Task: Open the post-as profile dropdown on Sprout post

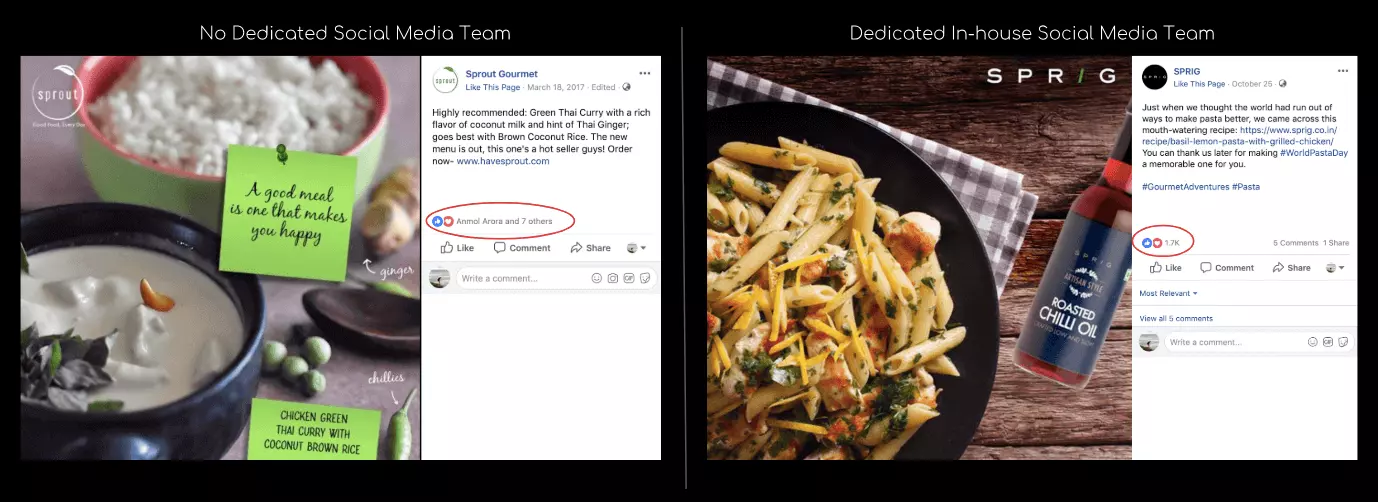Action: pos(636,248)
